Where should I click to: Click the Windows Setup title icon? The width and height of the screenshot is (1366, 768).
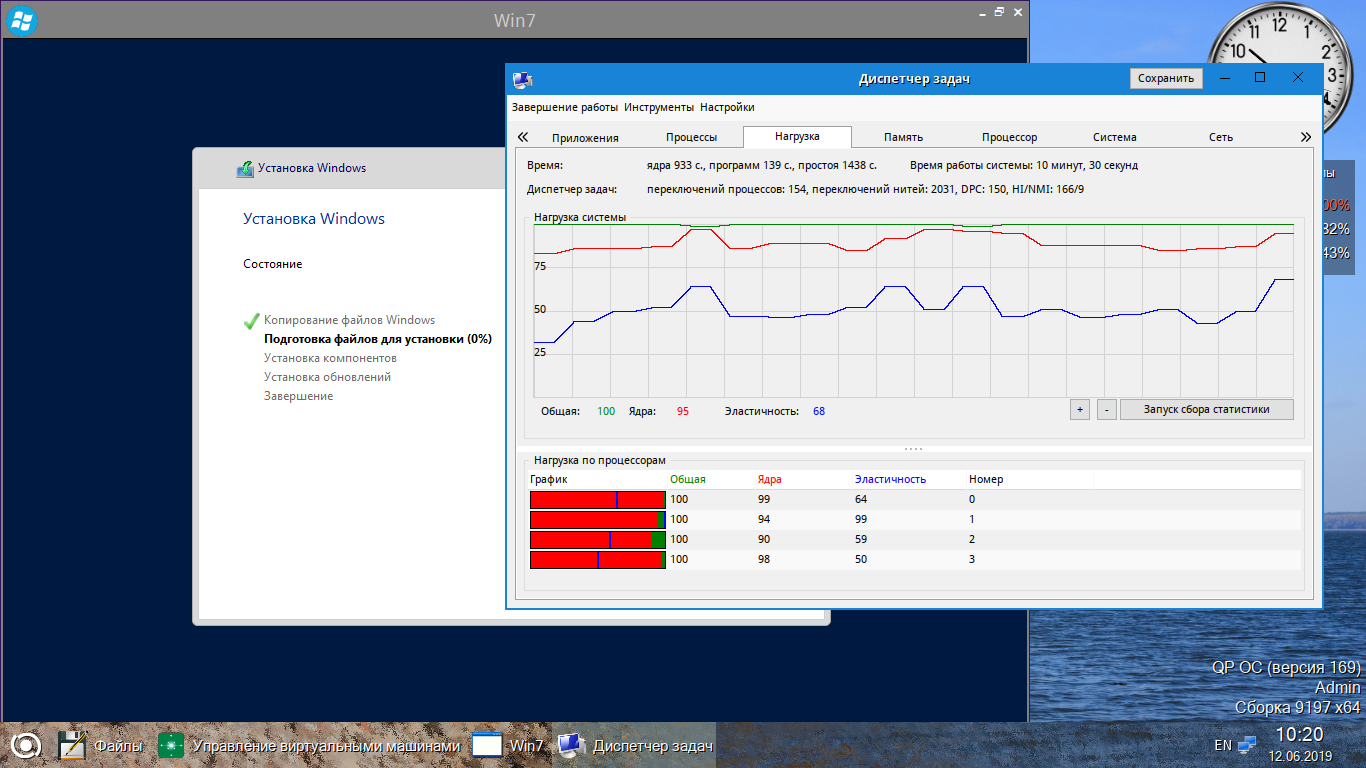[x=245, y=168]
